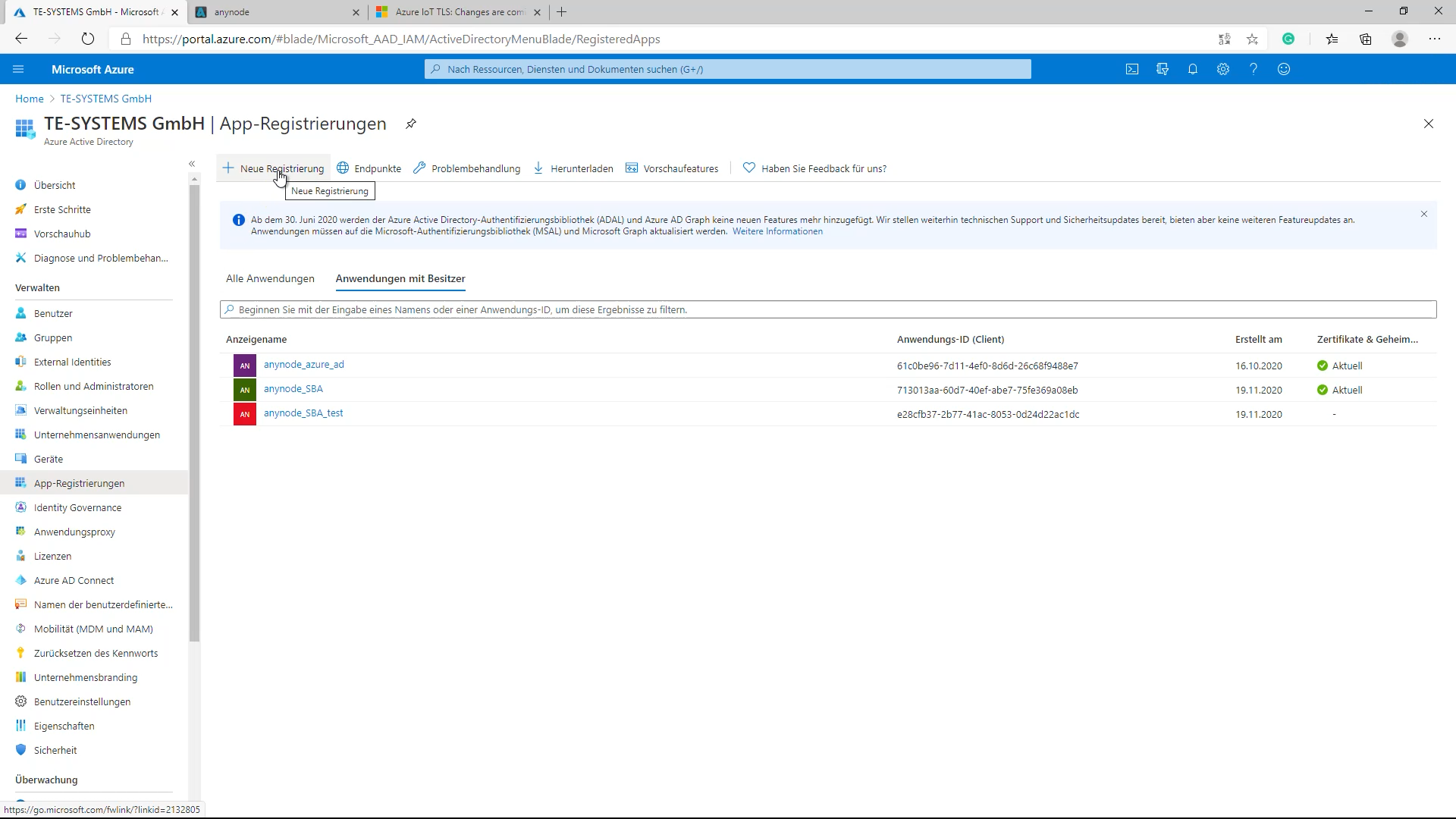
Task: Click the feedback smiley icon
Action: tap(1284, 69)
